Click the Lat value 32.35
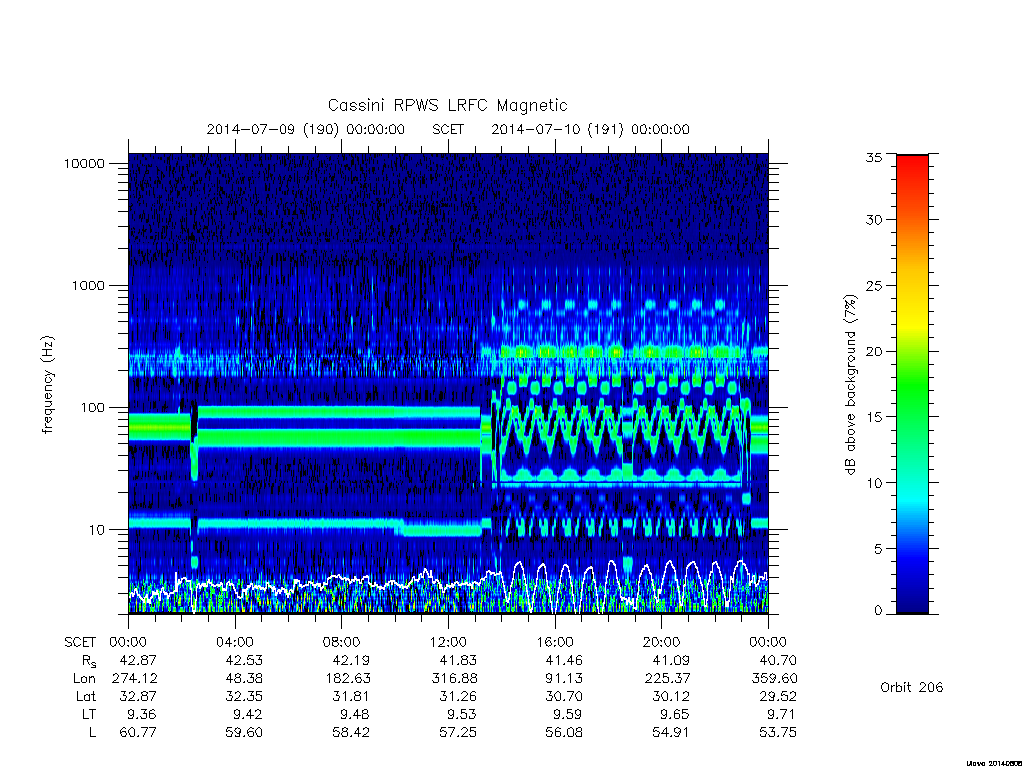Image resolution: width=1024 pixels, height=768 pixels. pyautogui.click(x=244, y=696)
